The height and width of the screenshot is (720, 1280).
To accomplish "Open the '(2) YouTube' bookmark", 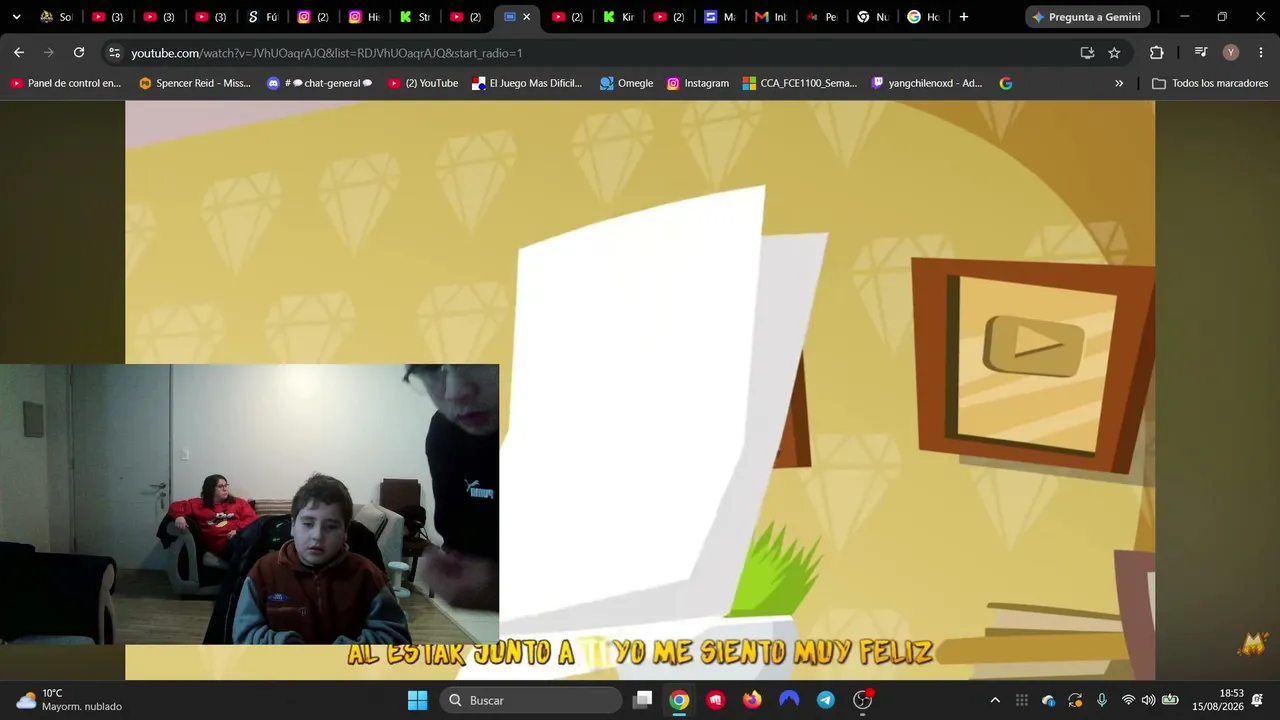I will click(423, 83).
